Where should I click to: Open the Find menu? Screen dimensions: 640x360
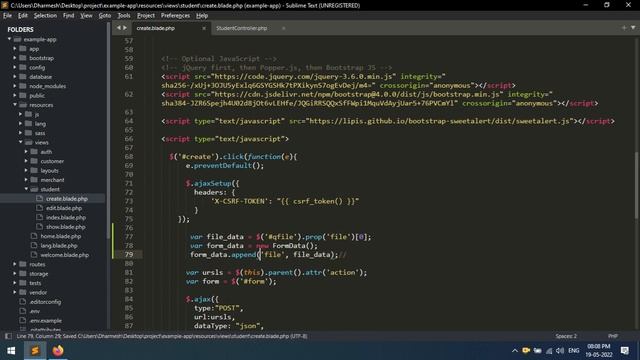click(x=69, y=16)
